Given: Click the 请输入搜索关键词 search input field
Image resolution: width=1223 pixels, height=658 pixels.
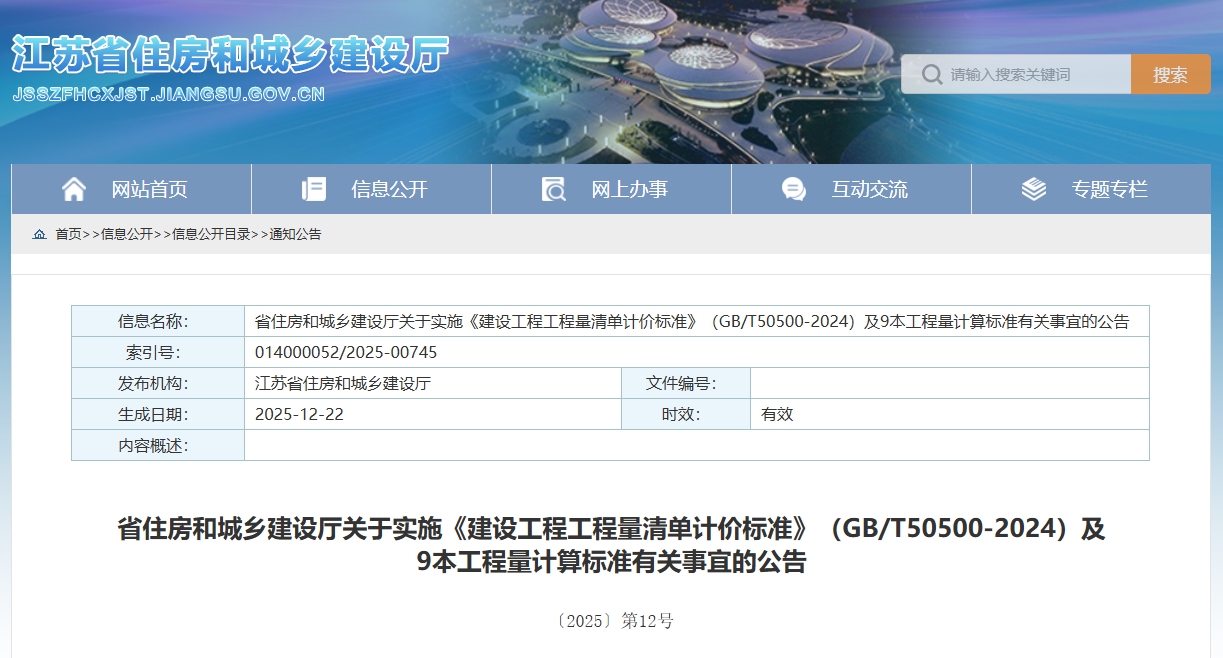Looking at the screenshot, I should (1030, 72).
